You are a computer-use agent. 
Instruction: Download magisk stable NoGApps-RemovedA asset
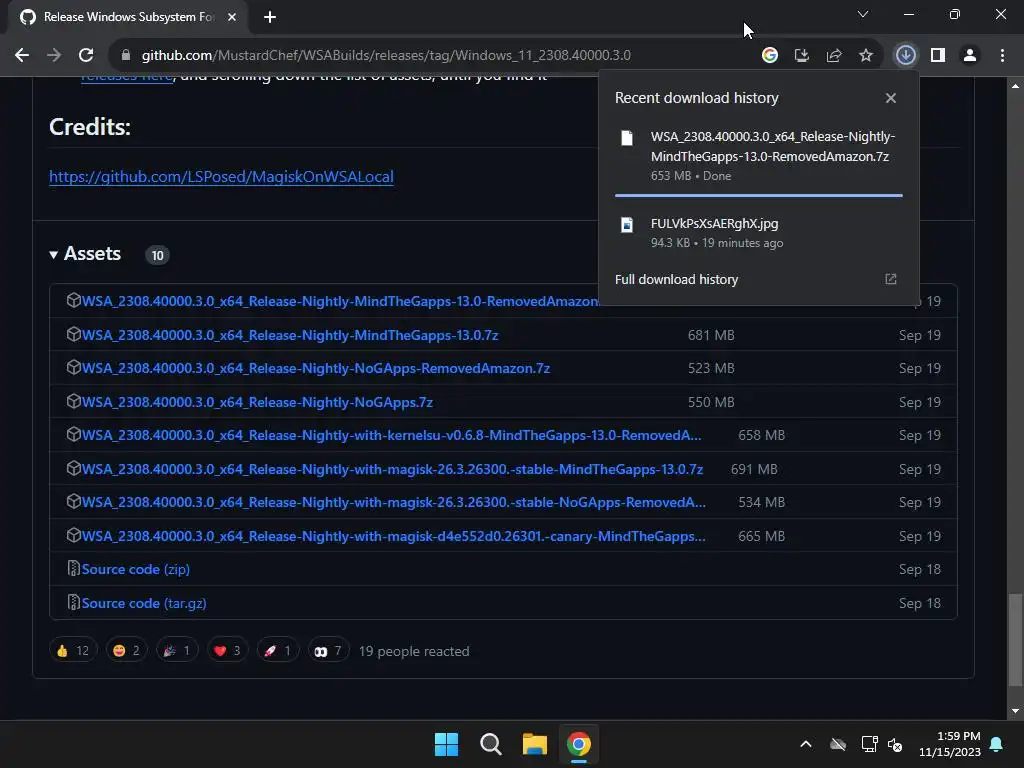[x=394, y=503]
